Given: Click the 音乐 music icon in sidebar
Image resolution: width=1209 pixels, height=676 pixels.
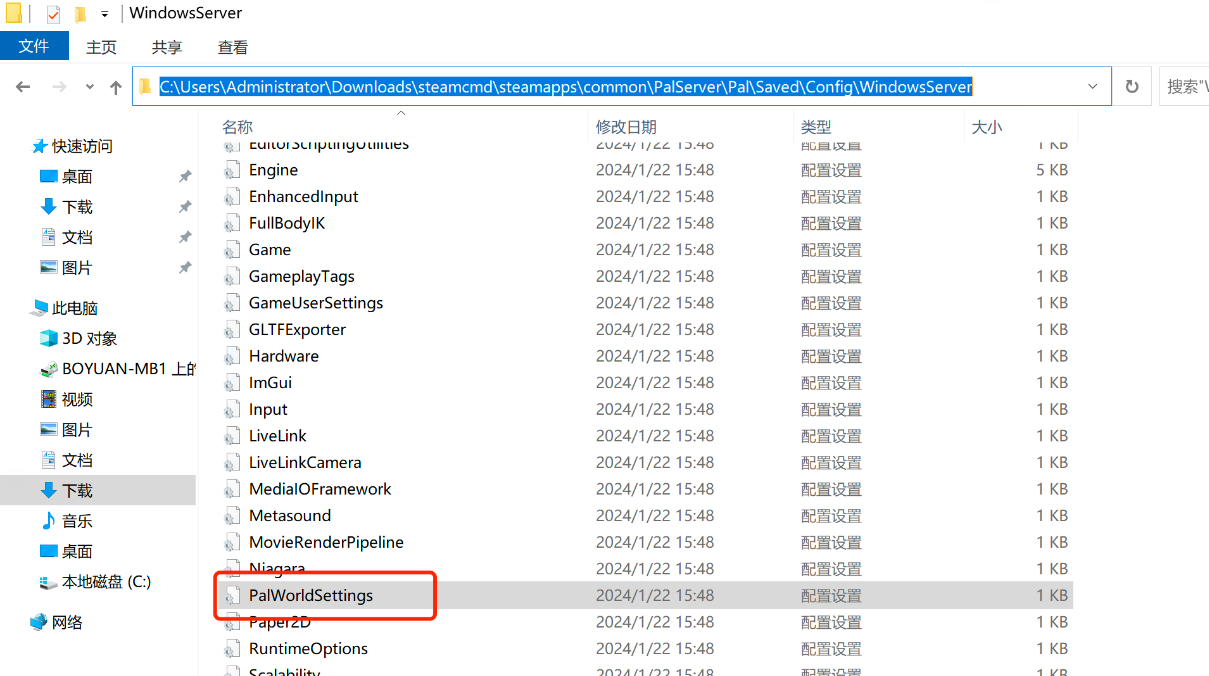Looking at the screenshot, I should (x=48, y=521).
